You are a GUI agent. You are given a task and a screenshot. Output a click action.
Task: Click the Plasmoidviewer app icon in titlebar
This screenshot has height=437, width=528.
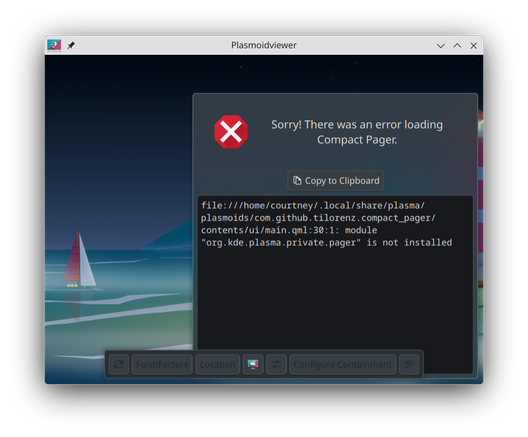pyautogui.click(x=54, y=45)
